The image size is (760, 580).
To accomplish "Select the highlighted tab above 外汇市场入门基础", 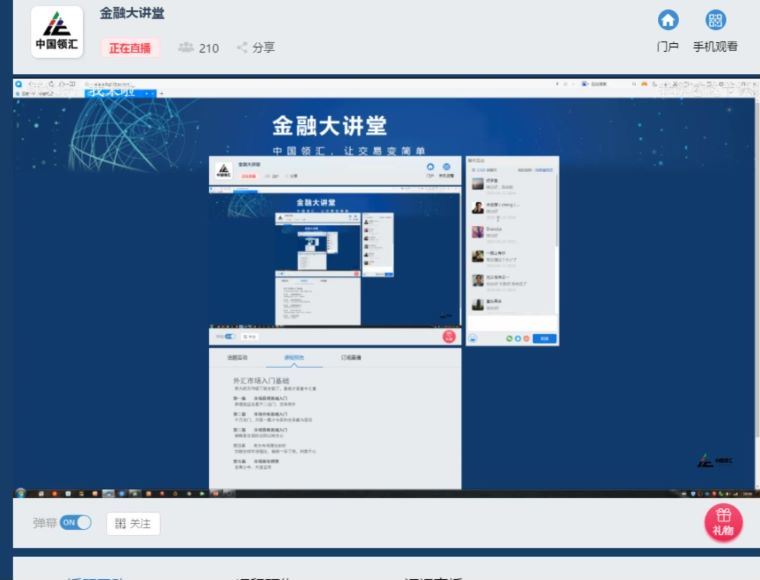I will 294,358.
